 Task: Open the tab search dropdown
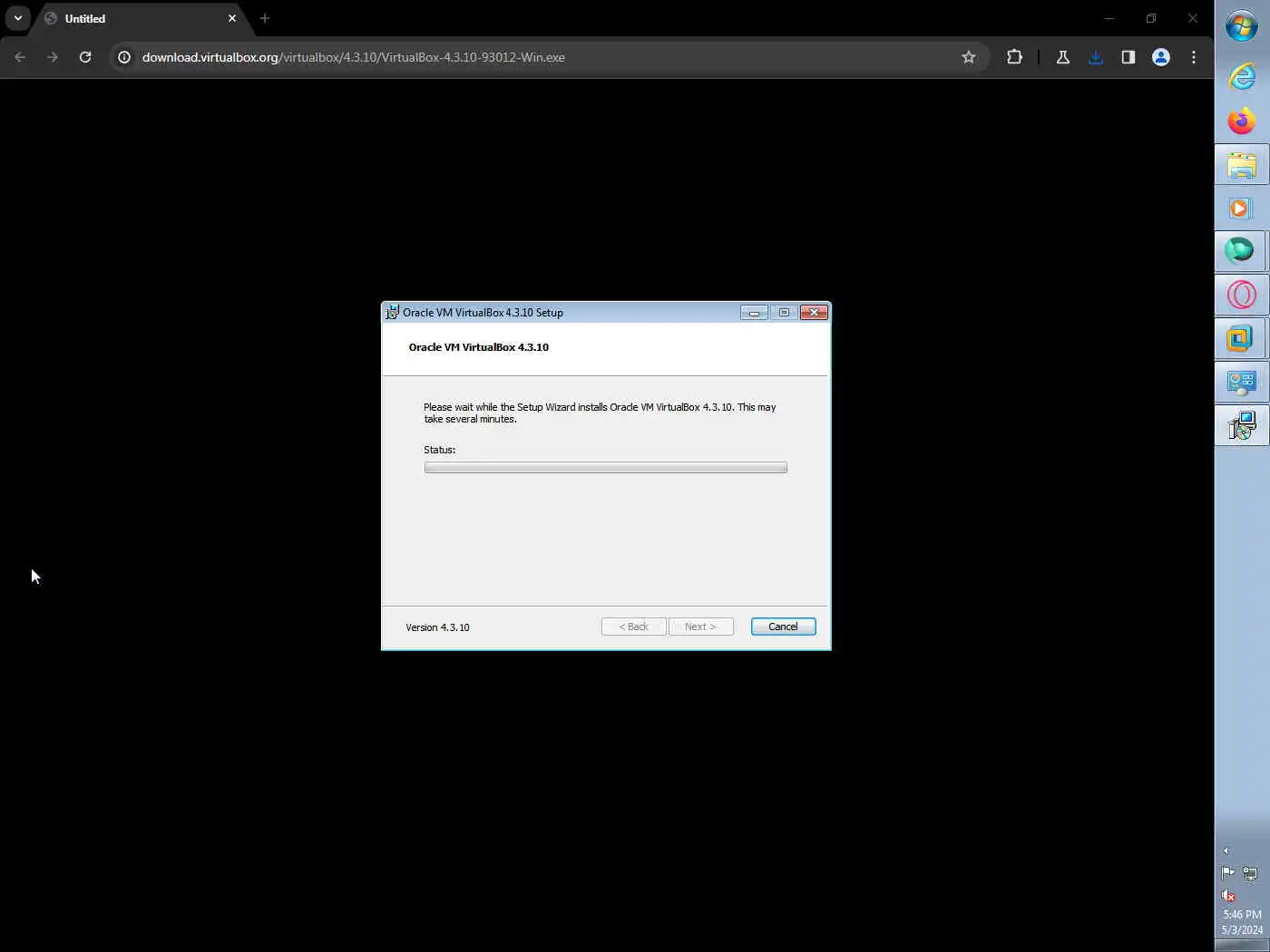coord(18,18)
